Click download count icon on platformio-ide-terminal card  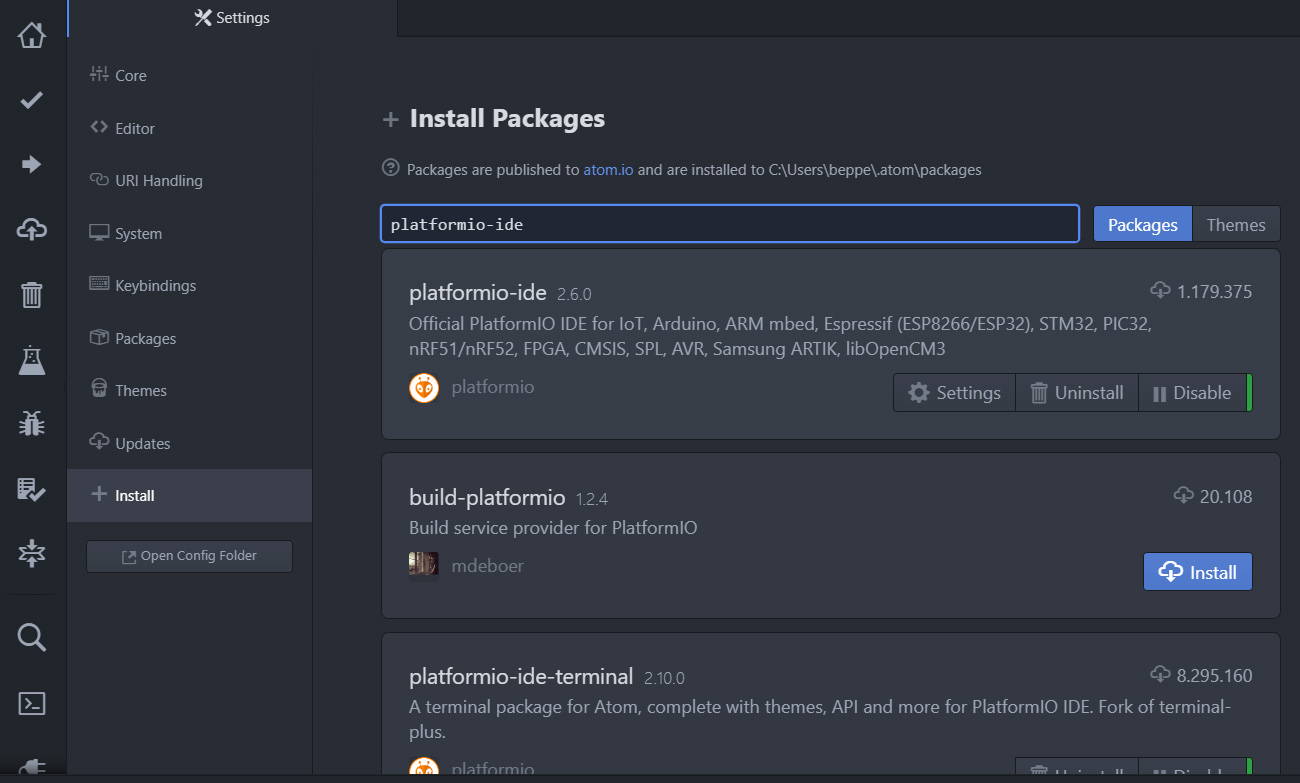pos(1160,675)
